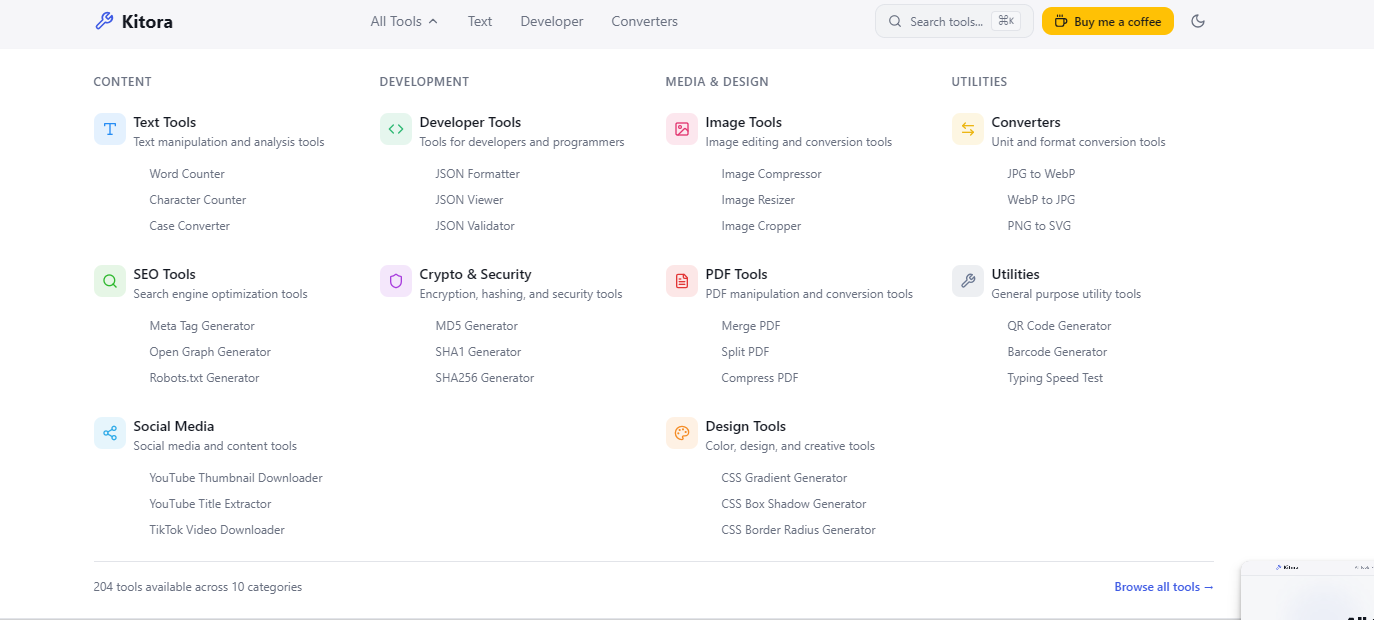1374x620 pixels.
Task: Click the Converters arrows icon
Action: [x=968, y=129]
